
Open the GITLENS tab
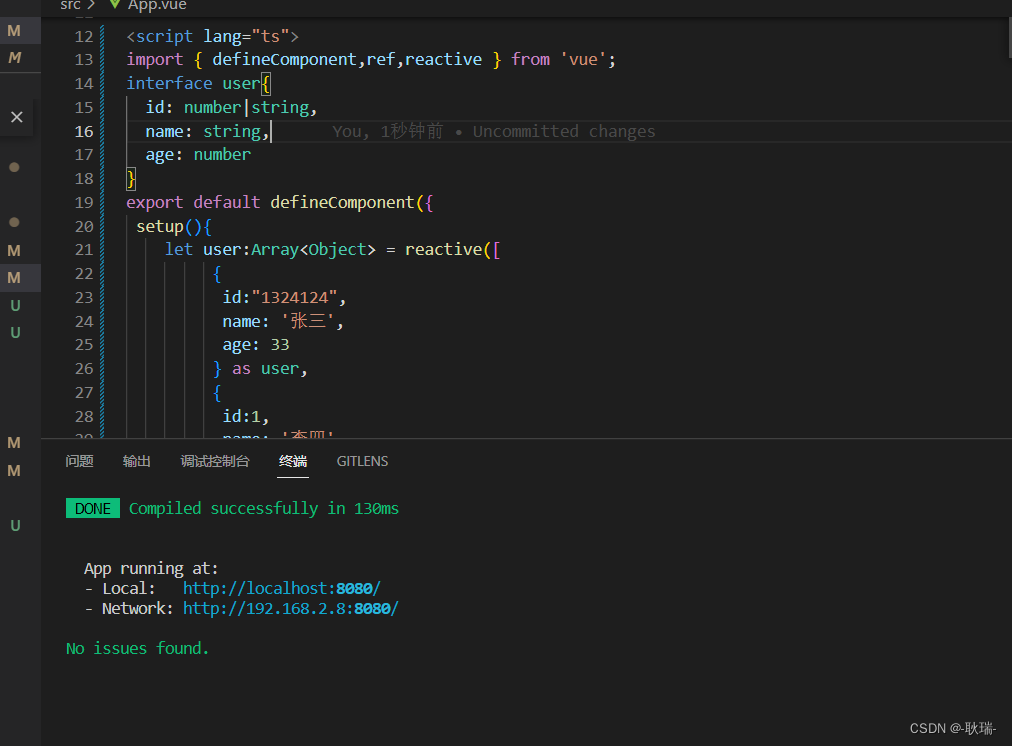click(x=362, y=461)
